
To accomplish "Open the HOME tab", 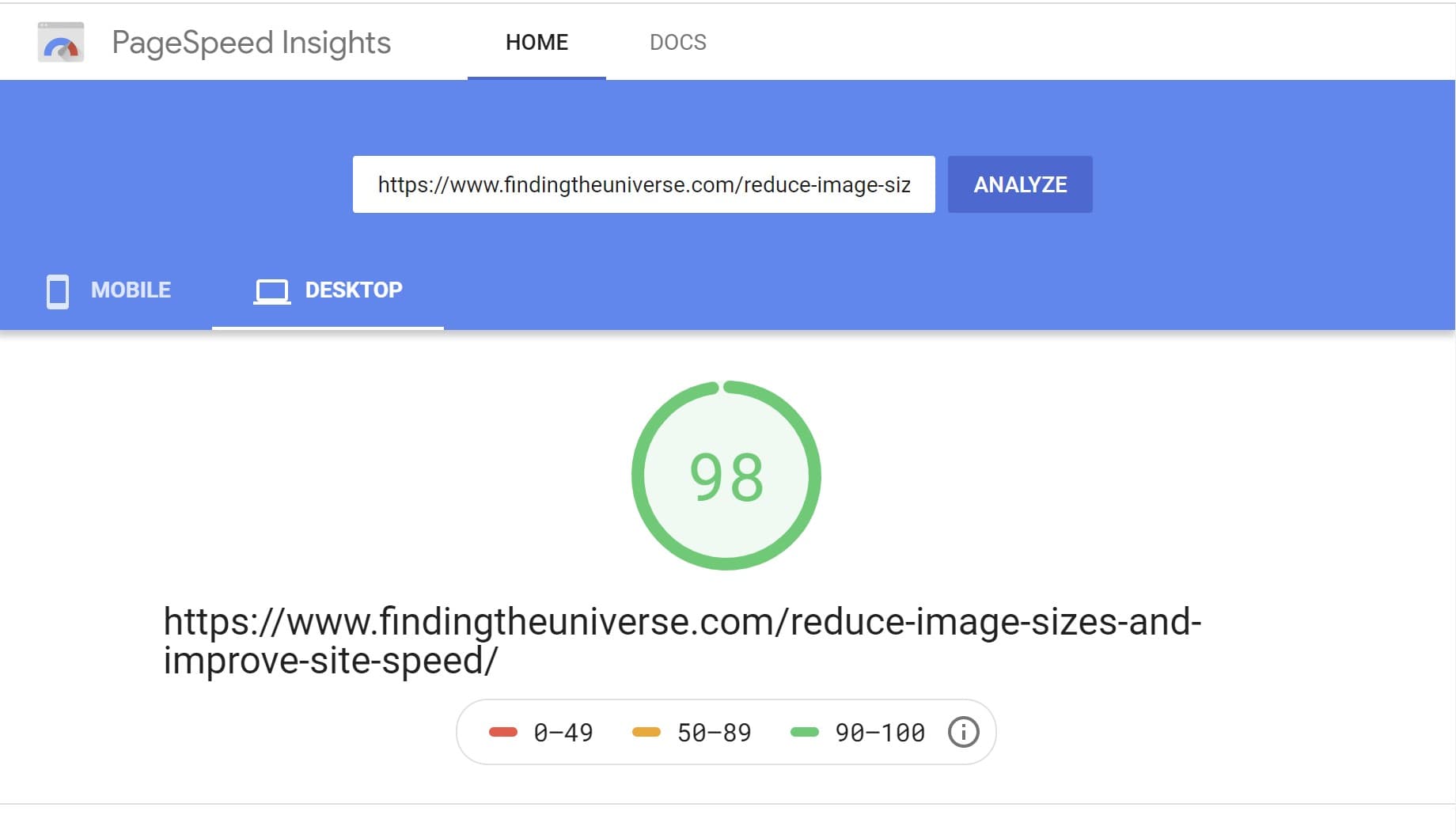I will pyautogui.click(x=537, y=42).
